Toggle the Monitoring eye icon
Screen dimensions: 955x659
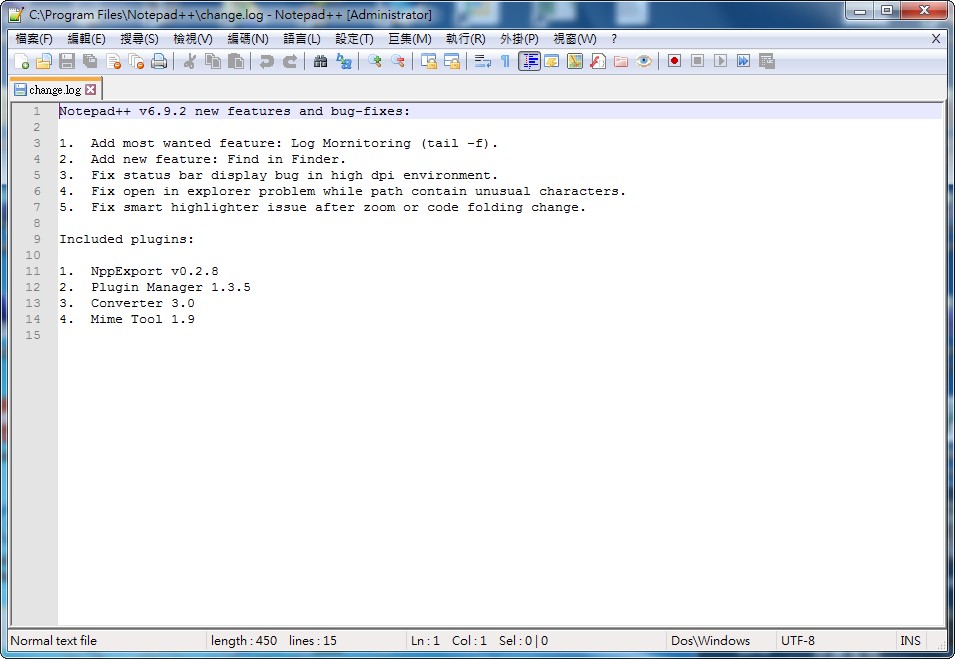tap(644, 61)
